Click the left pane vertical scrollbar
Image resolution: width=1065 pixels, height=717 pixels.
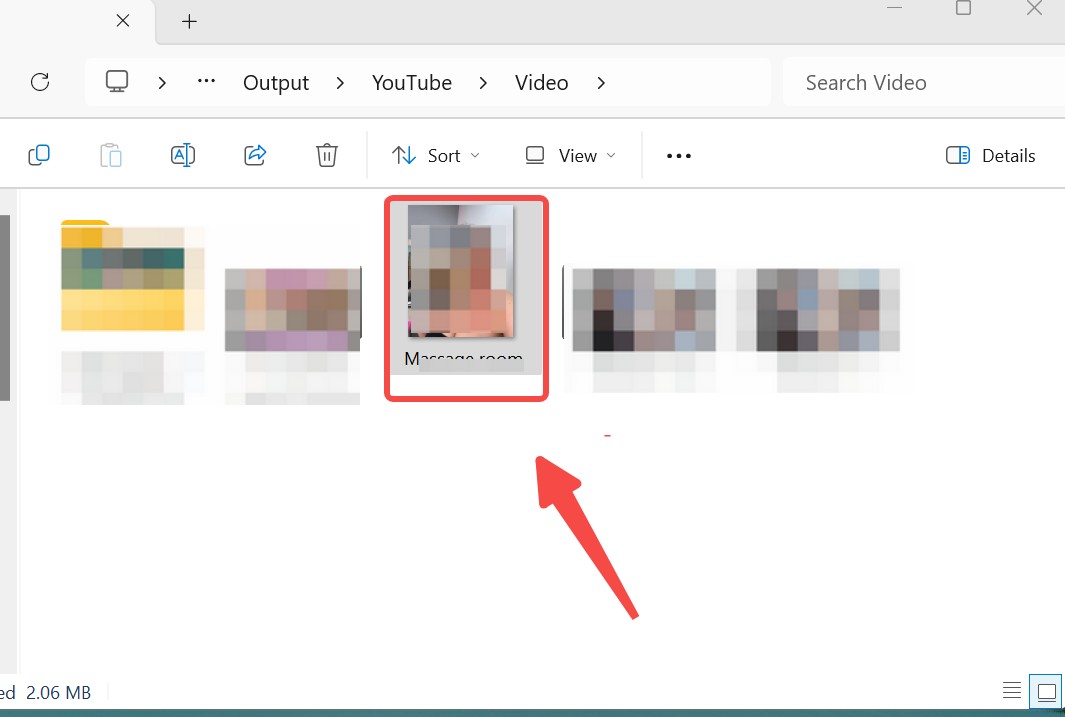[5, 308]
